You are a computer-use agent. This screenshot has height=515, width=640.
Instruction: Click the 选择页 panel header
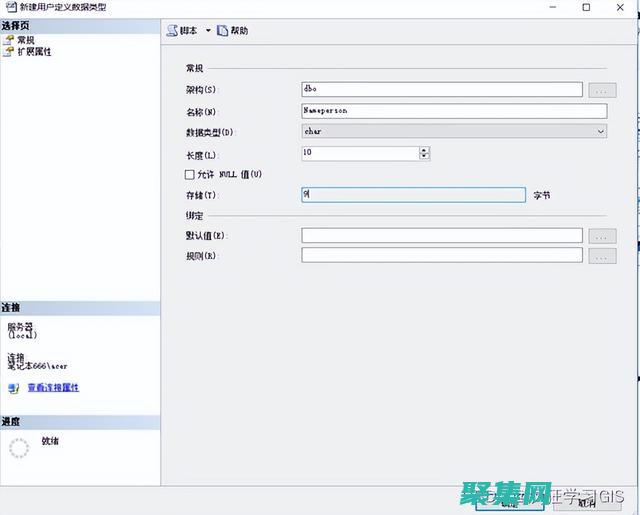80,26
